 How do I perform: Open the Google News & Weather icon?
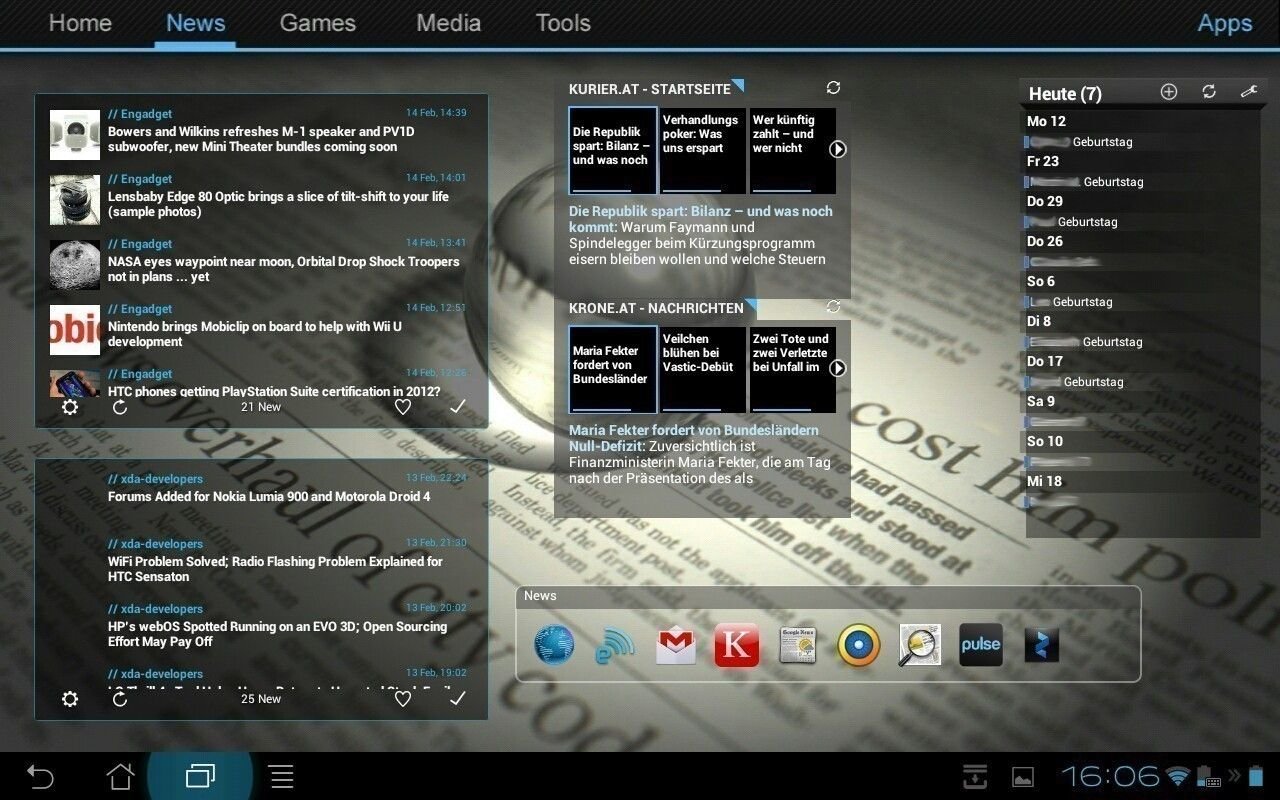pyautogui.click(x=798, y=645)
